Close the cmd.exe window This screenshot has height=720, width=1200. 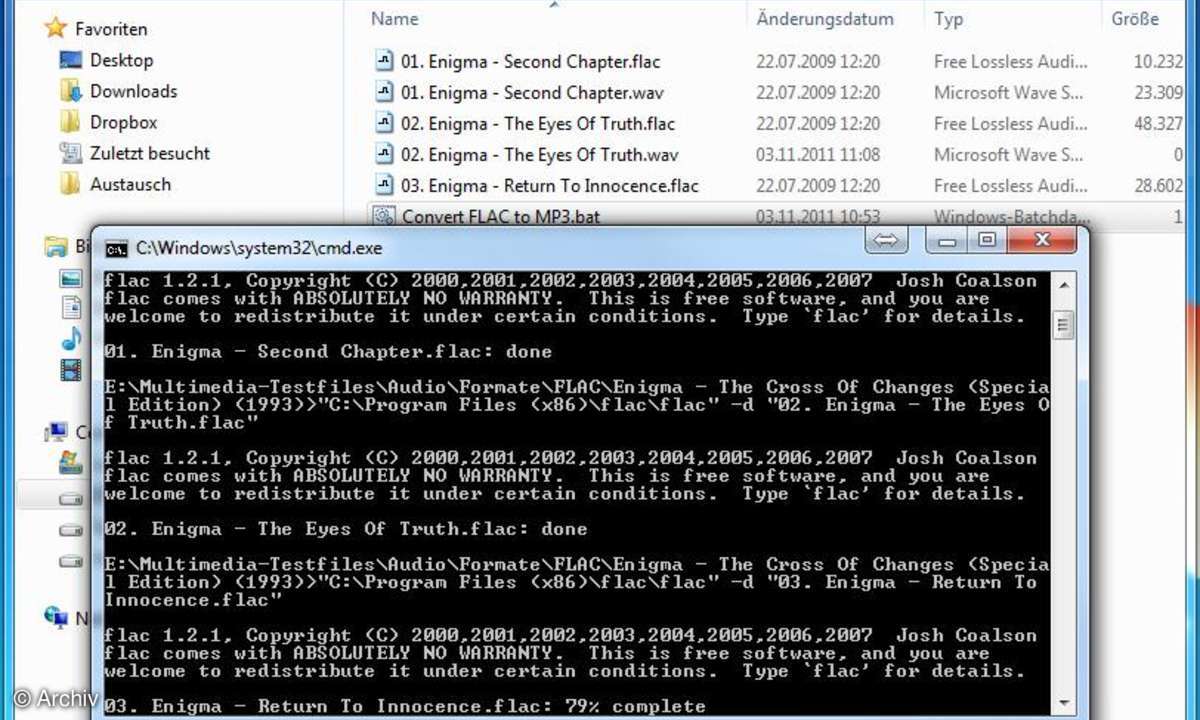point(1044,241)
